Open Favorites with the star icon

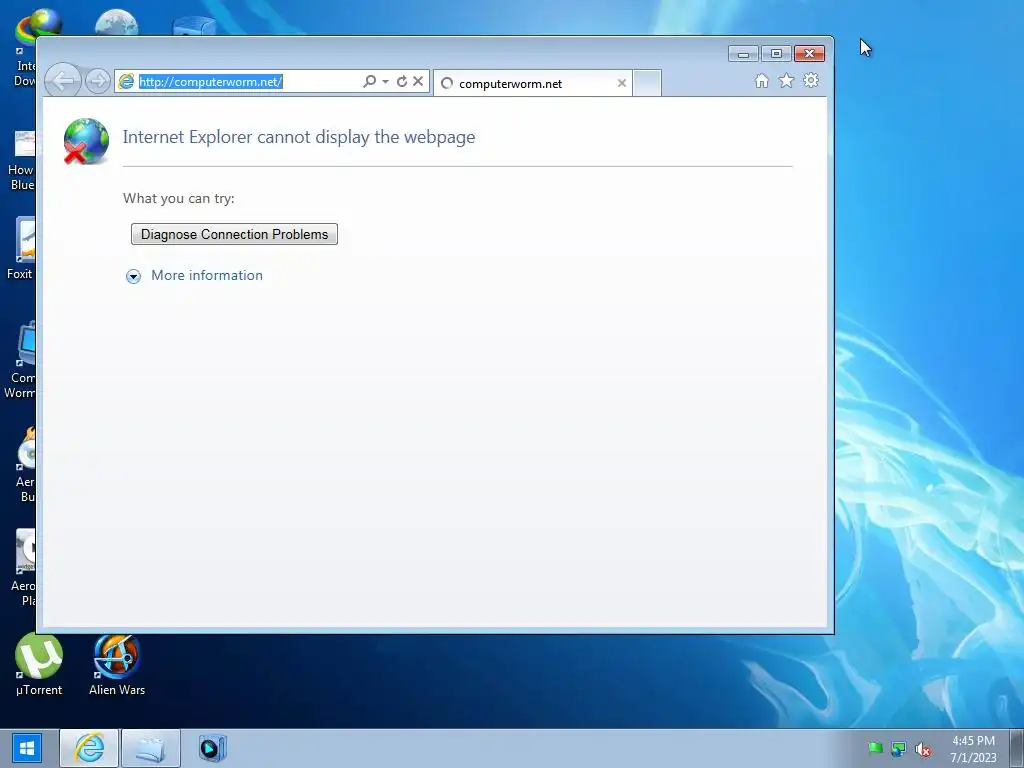tap(786, 81)
